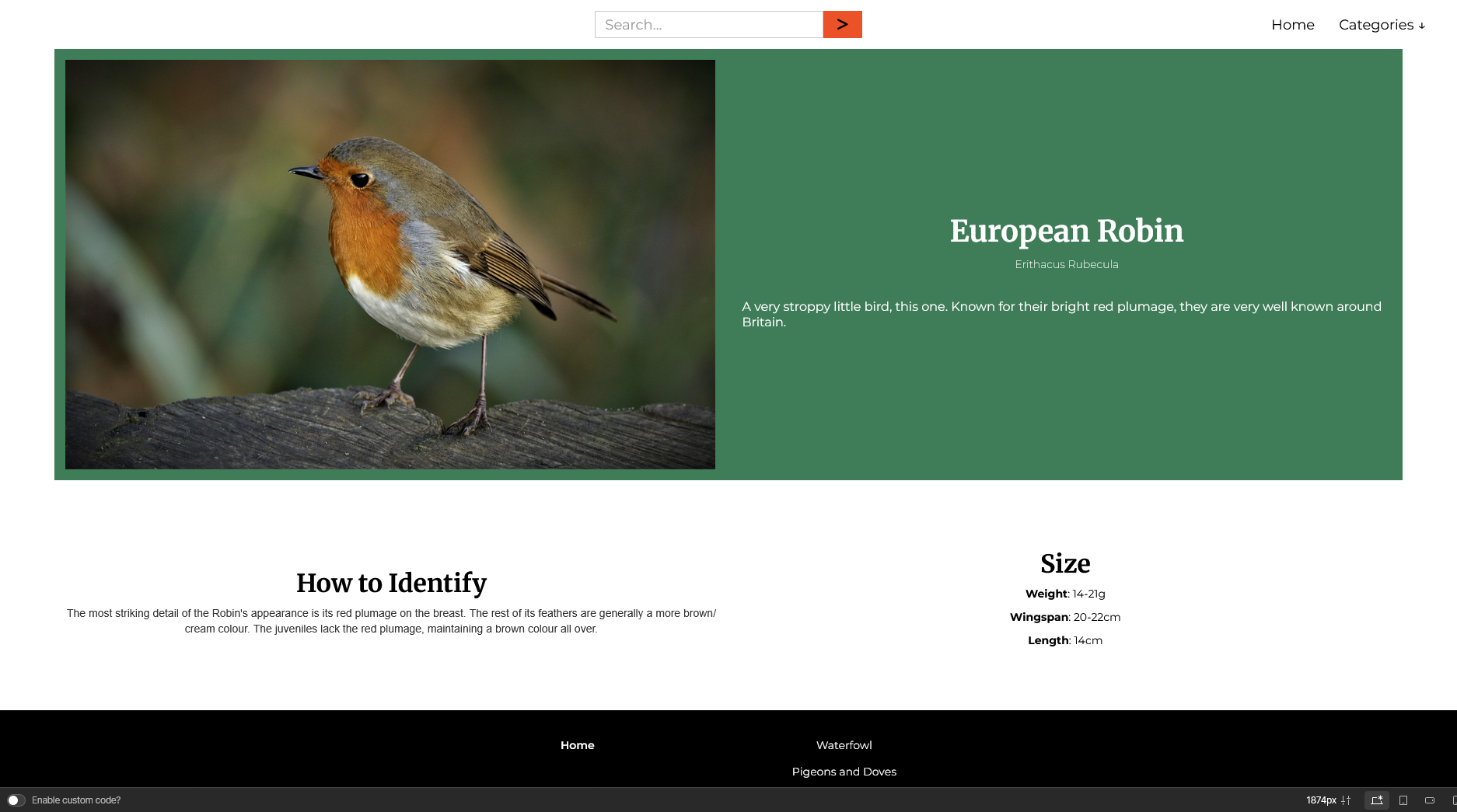Click the Length: 14cm line

(1065, 640)
